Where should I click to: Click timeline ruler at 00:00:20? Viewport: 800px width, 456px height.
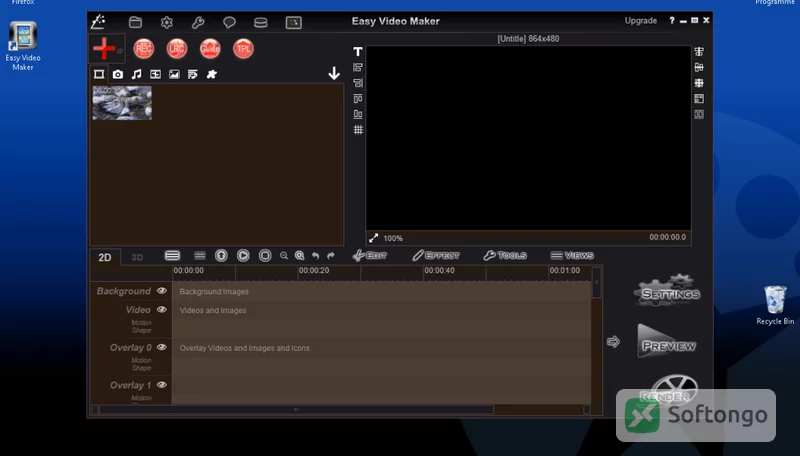click(314, 270)
